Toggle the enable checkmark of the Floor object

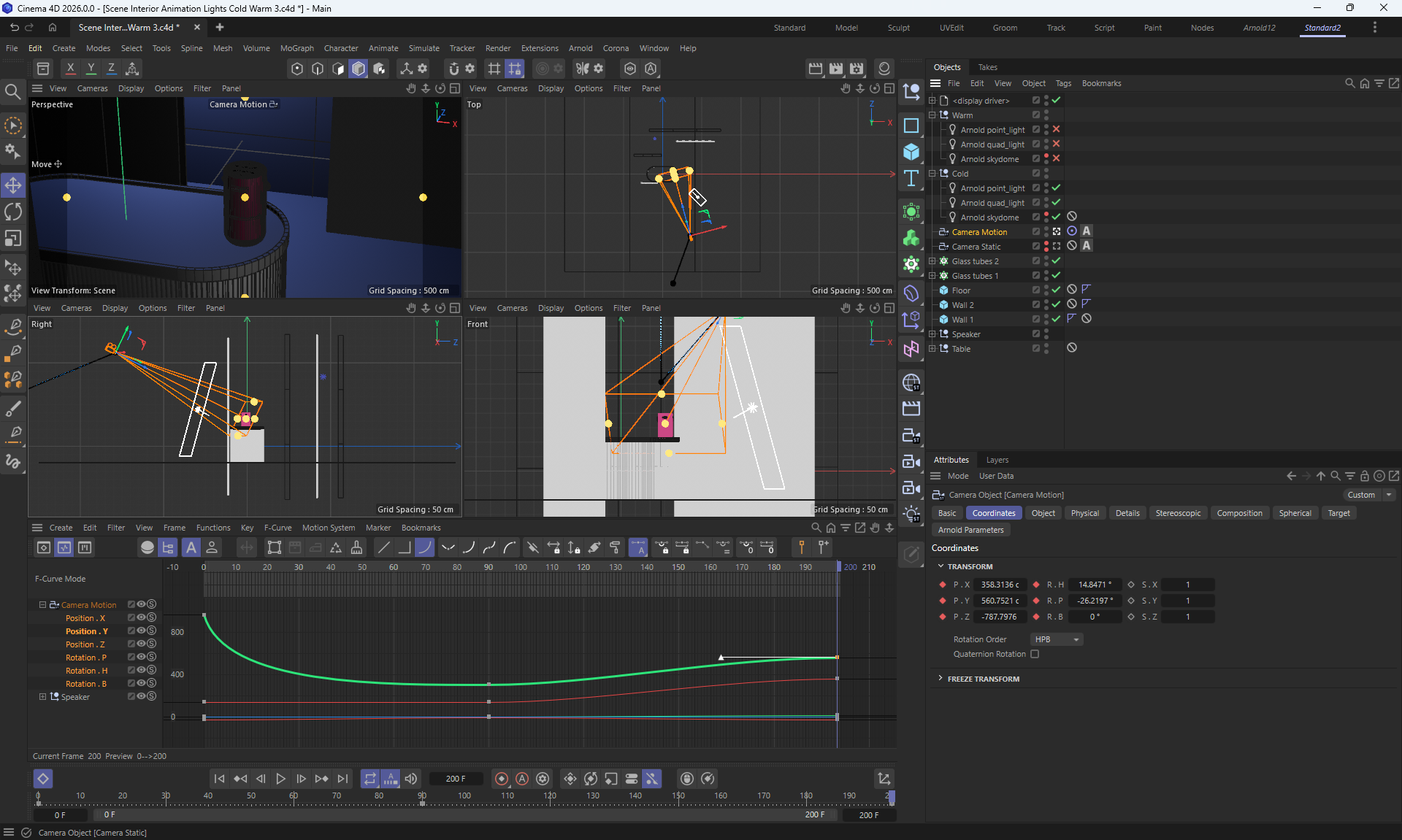(x=1056, y=290)
